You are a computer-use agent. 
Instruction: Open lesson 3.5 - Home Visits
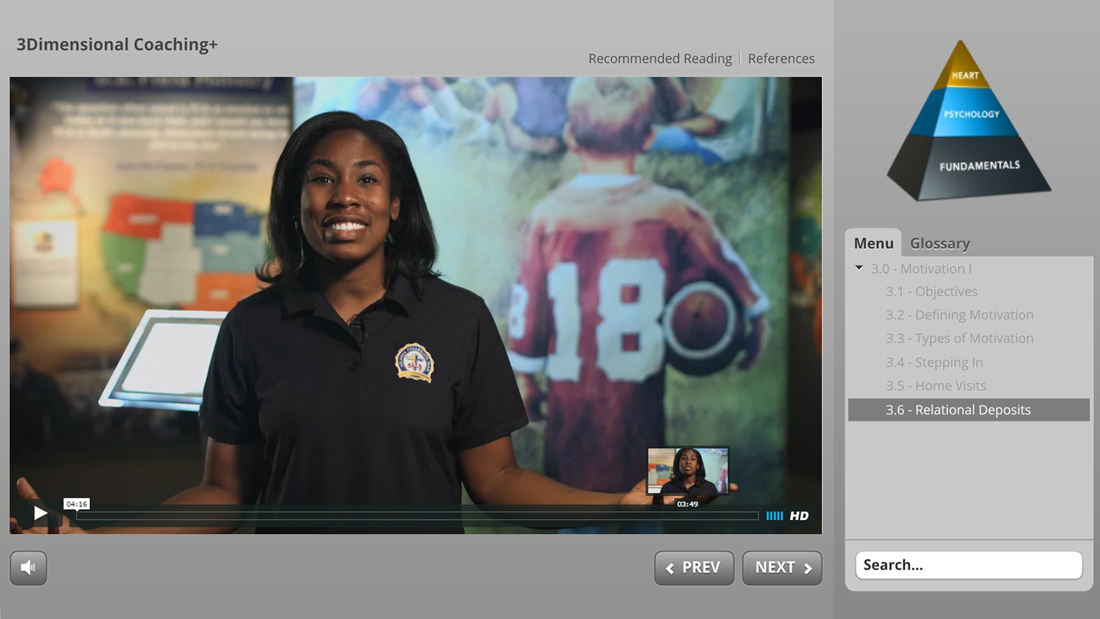[x=935, y=386]
